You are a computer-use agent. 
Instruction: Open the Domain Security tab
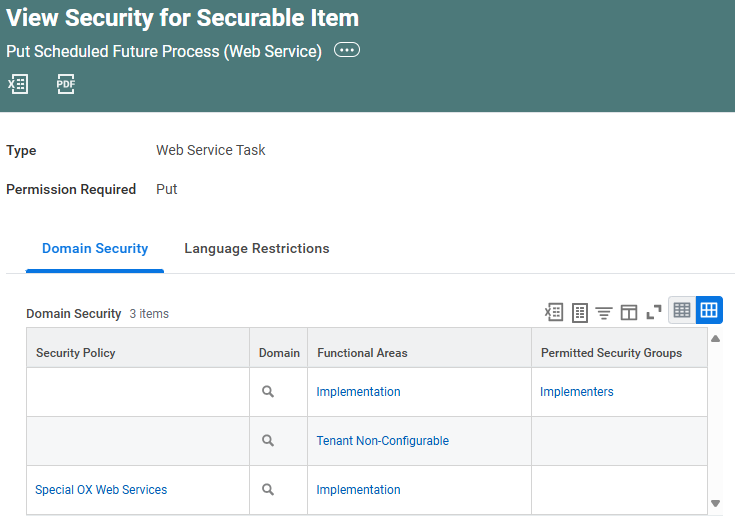[x=95, y=248]
